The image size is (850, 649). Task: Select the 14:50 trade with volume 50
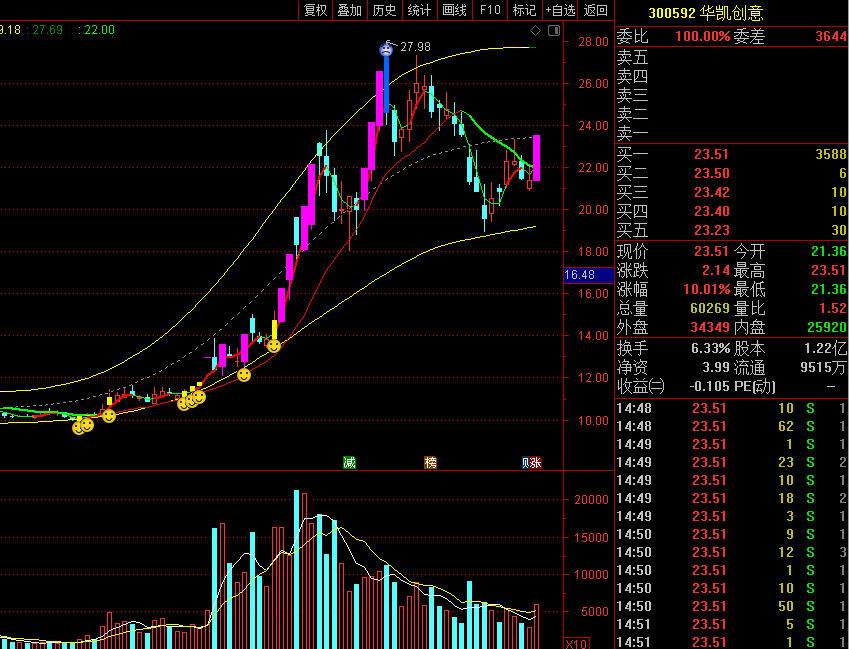click(732, 606)
